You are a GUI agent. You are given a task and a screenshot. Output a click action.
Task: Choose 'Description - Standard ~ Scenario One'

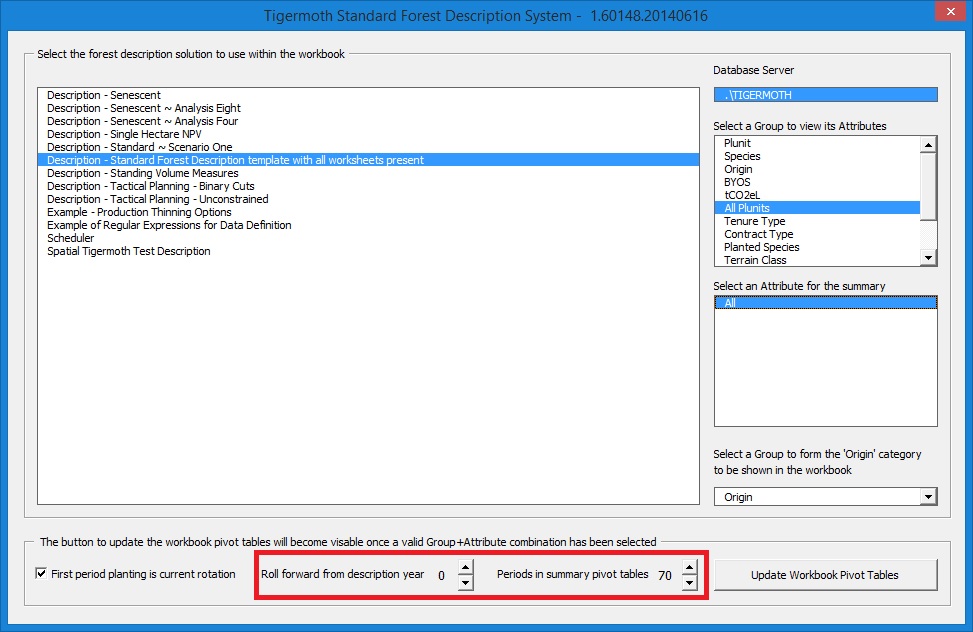click(368, 147)
